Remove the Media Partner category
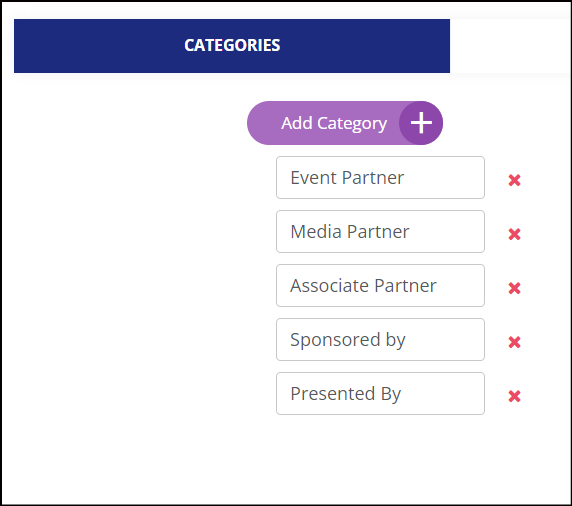The width and height of the screenshot is (572, 506). (514, 234)
